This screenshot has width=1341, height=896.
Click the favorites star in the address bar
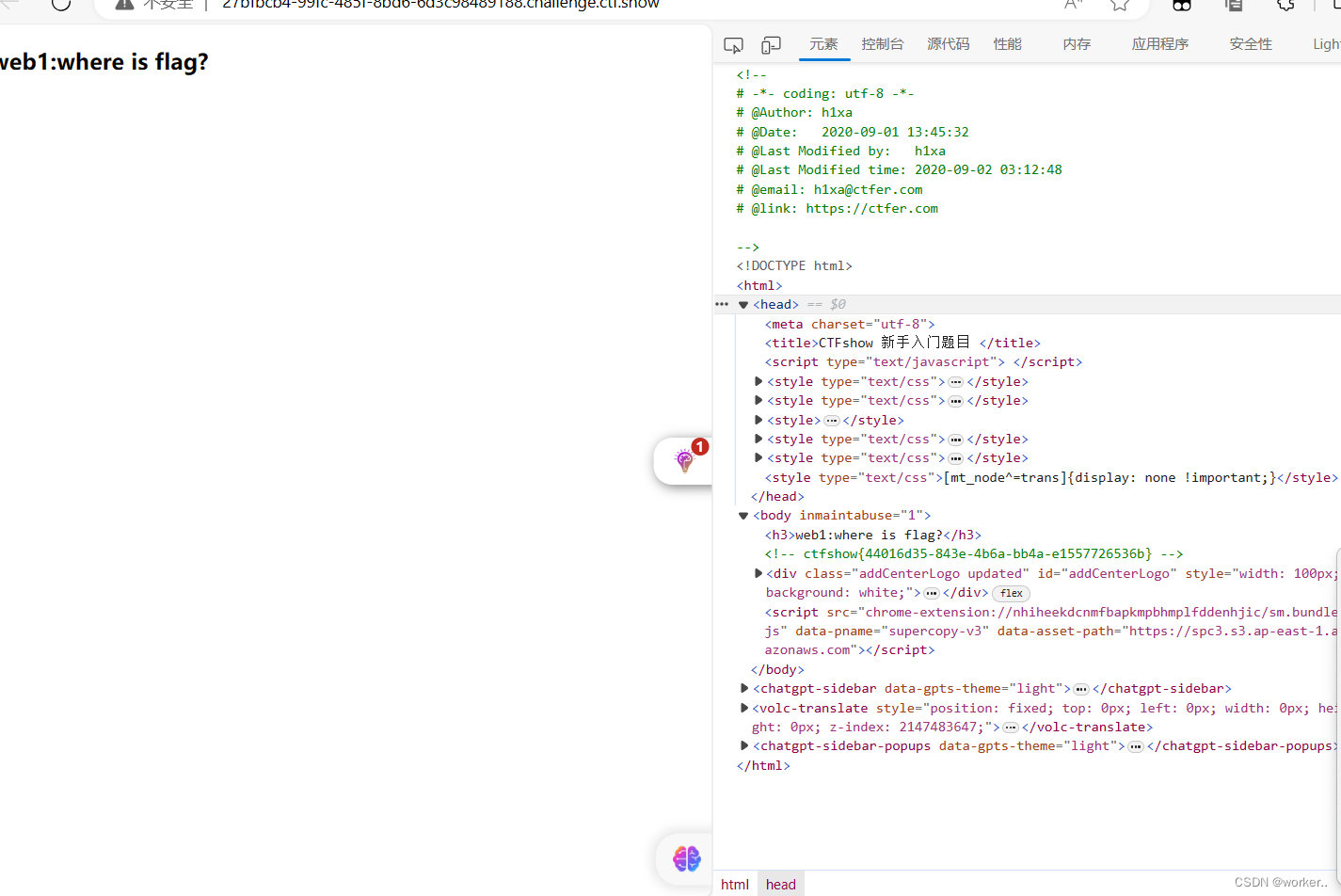click(1119, 5)
